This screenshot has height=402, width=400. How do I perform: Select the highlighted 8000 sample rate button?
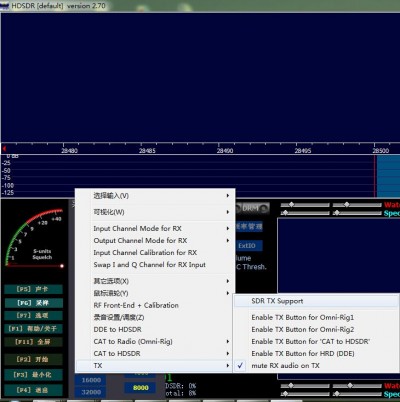[140, 388]
